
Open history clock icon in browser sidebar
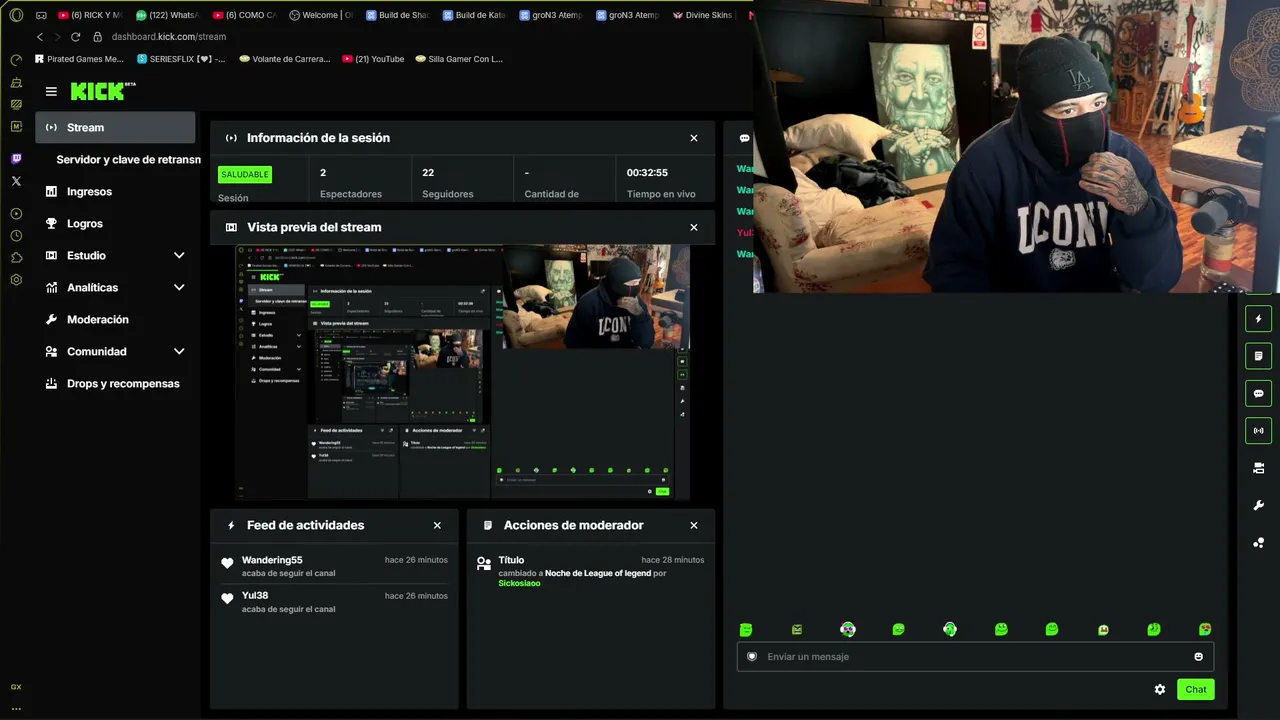[16, 236]
